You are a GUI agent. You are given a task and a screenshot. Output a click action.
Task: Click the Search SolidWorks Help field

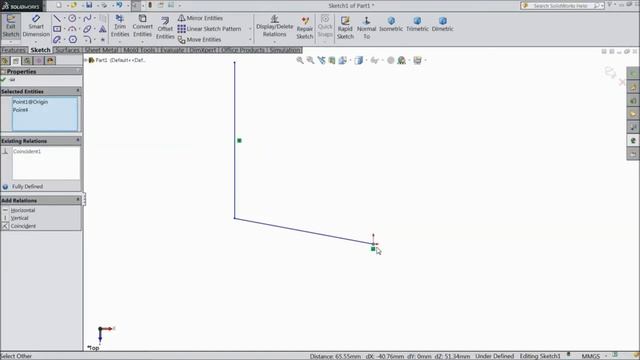point(562,5)
